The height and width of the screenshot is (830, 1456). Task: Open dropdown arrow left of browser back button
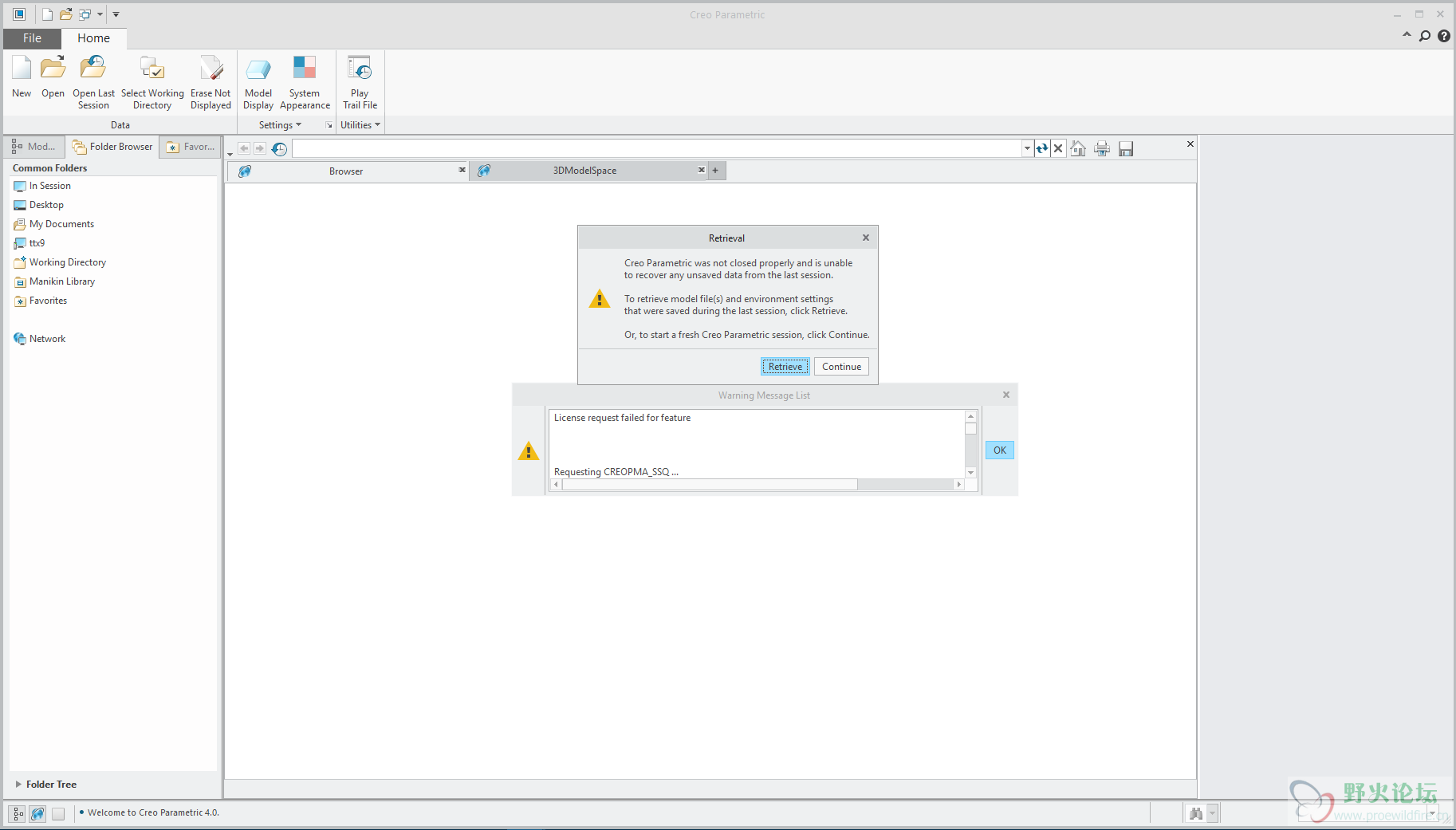[230, 154]
